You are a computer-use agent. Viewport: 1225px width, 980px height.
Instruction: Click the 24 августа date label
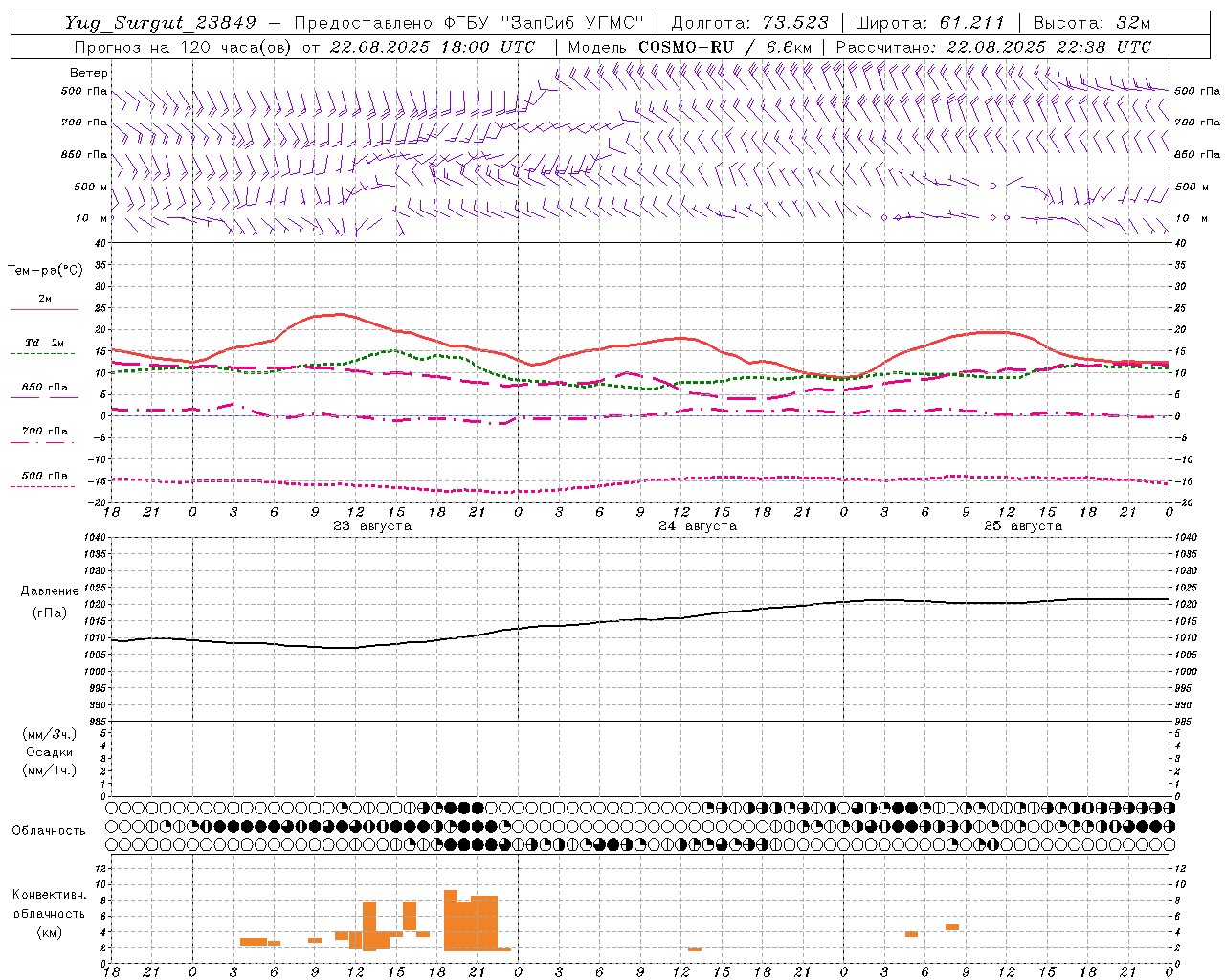[x=698, y=526]
